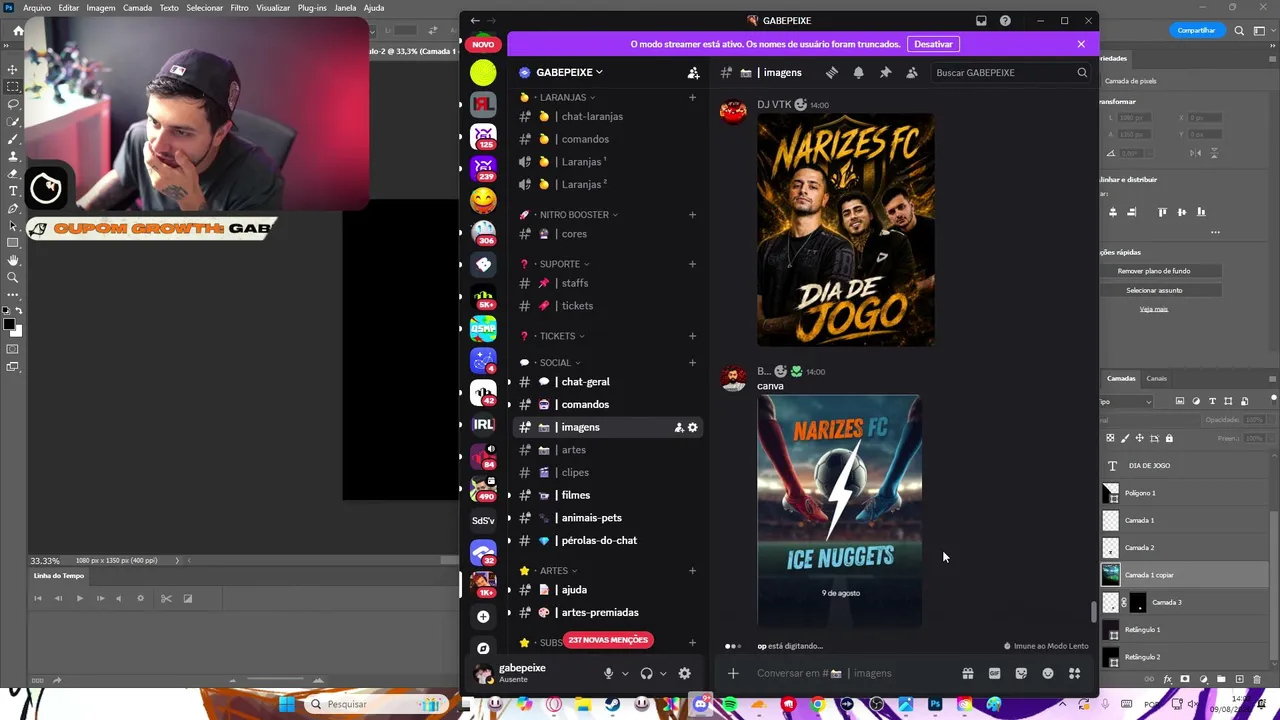Switch to Canais tab in Photoshop
This screenshot has height=720, width=1280.
(1156, 378)
